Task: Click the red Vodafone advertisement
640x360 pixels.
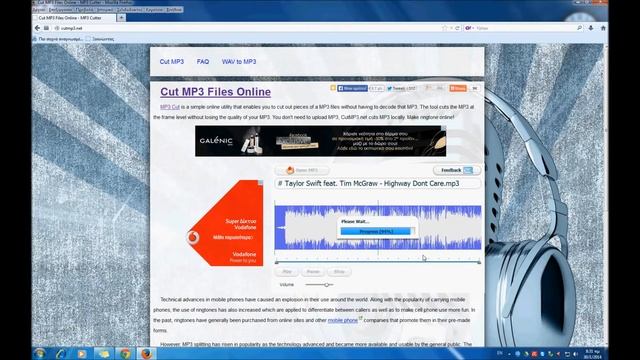Action: click(225, 223)
